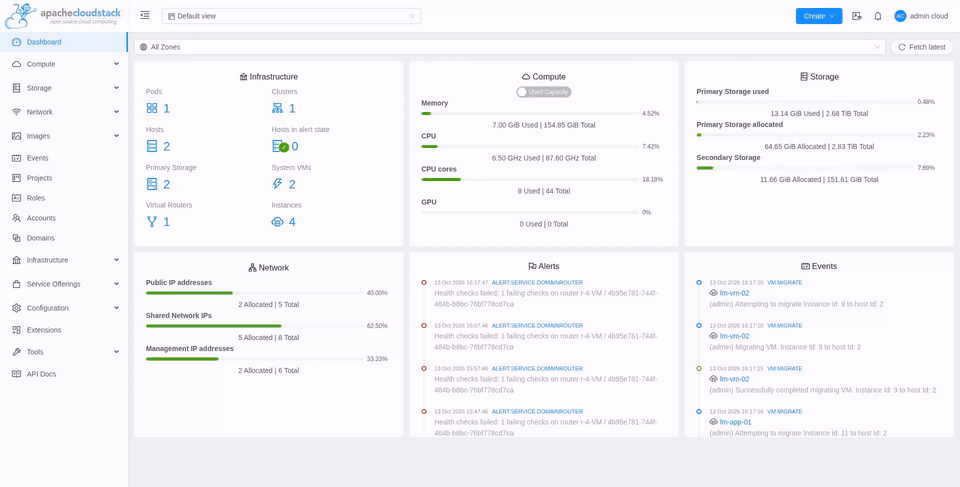This screenshot has width=960, height=487.
Task: Collapse the sidebar with the menu fold icon
Action: pos(145,16)
